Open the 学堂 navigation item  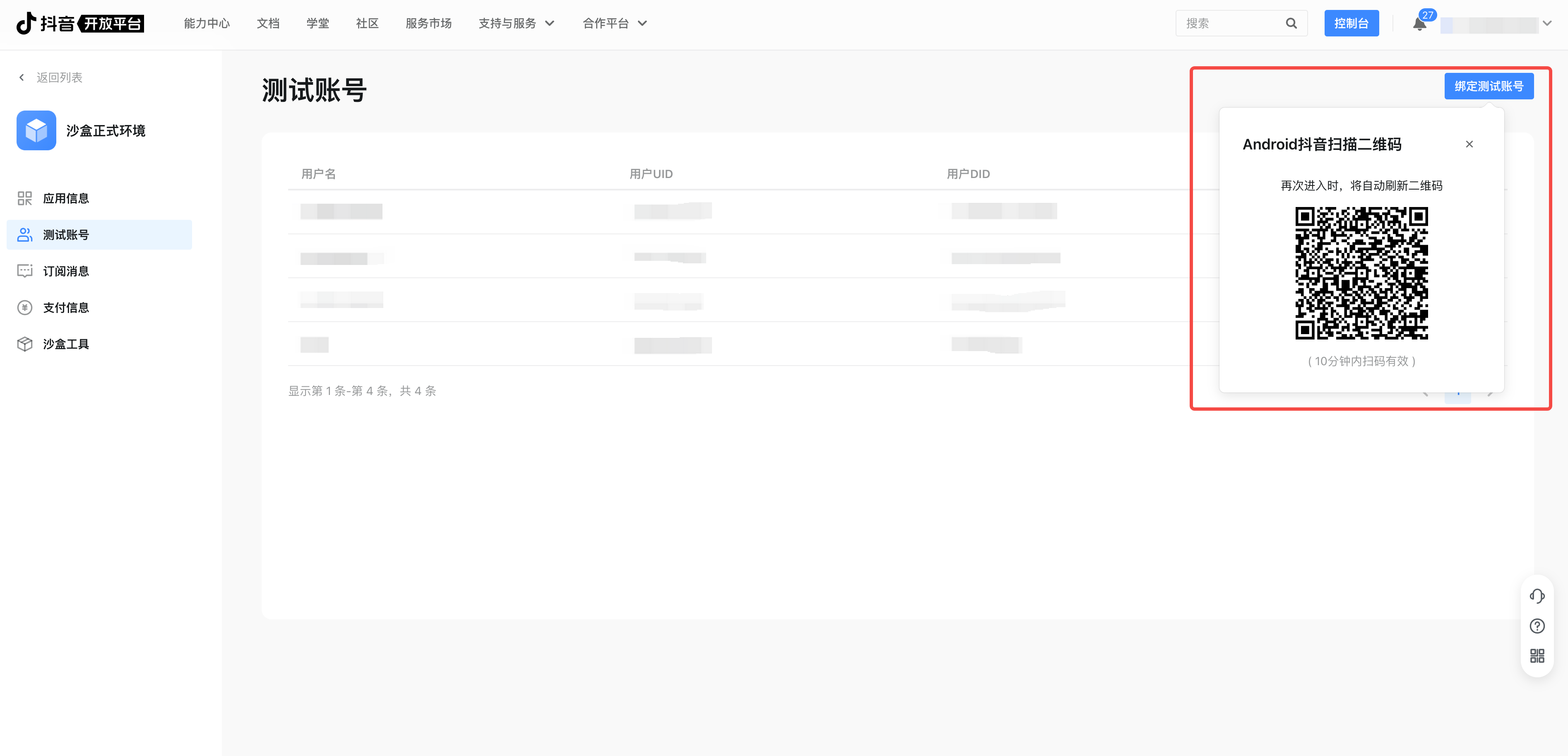coord(318,23)
